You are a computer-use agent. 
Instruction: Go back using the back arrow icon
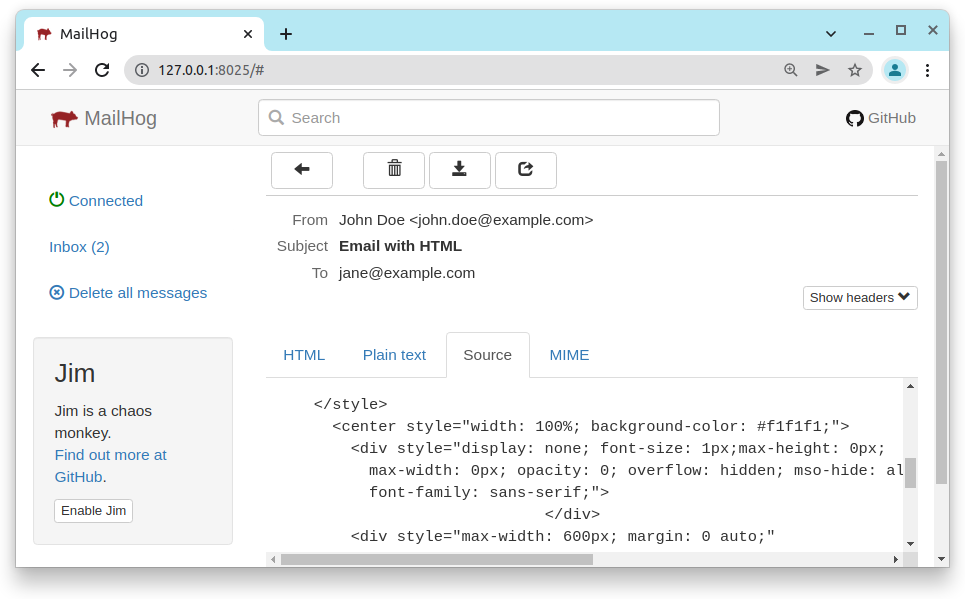(x=301, y=170)
